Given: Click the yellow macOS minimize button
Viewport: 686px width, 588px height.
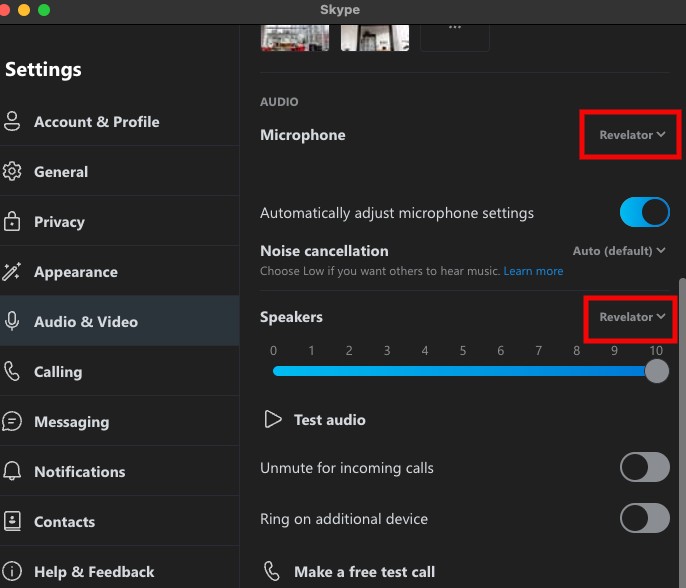Looking at the screenshot, I should point(24,10).
